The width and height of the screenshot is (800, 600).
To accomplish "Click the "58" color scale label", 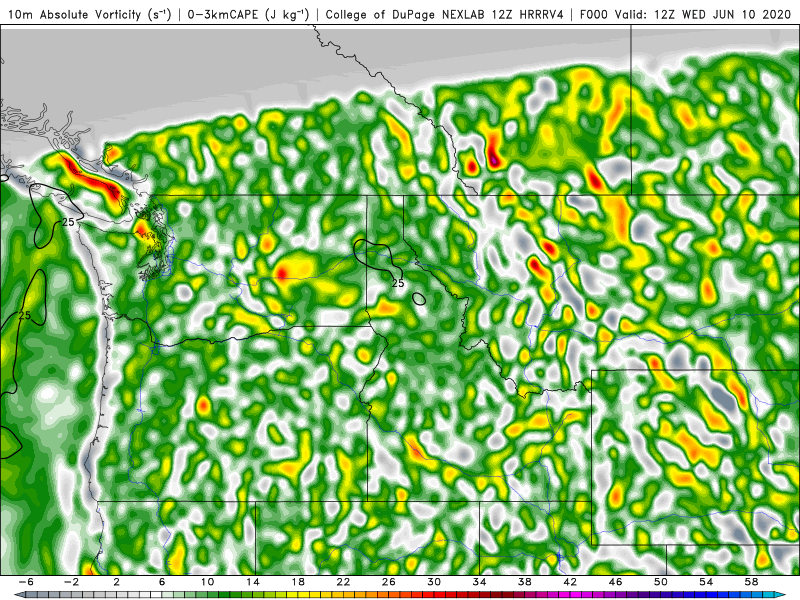I will 752,582.
